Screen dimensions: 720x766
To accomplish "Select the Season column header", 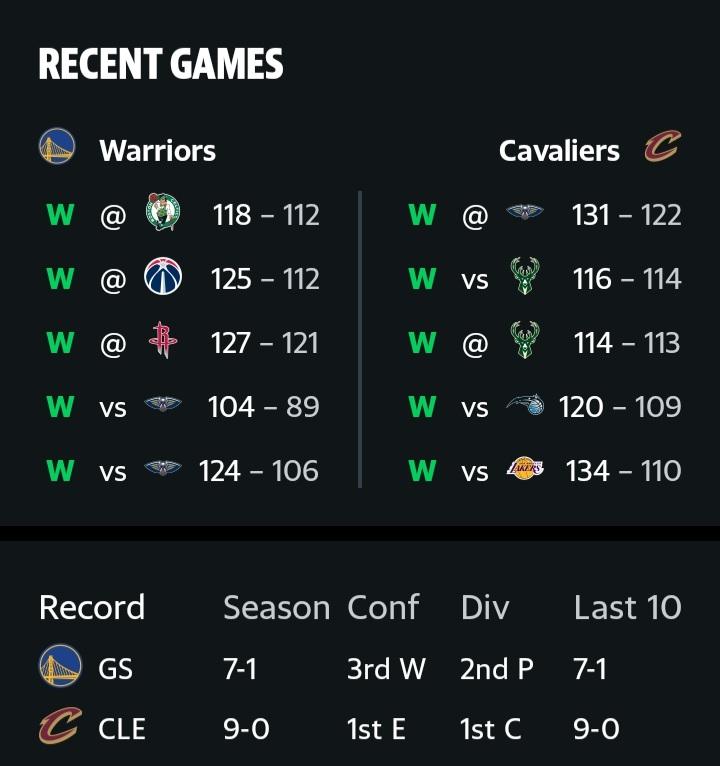I will tap(276, 608).
